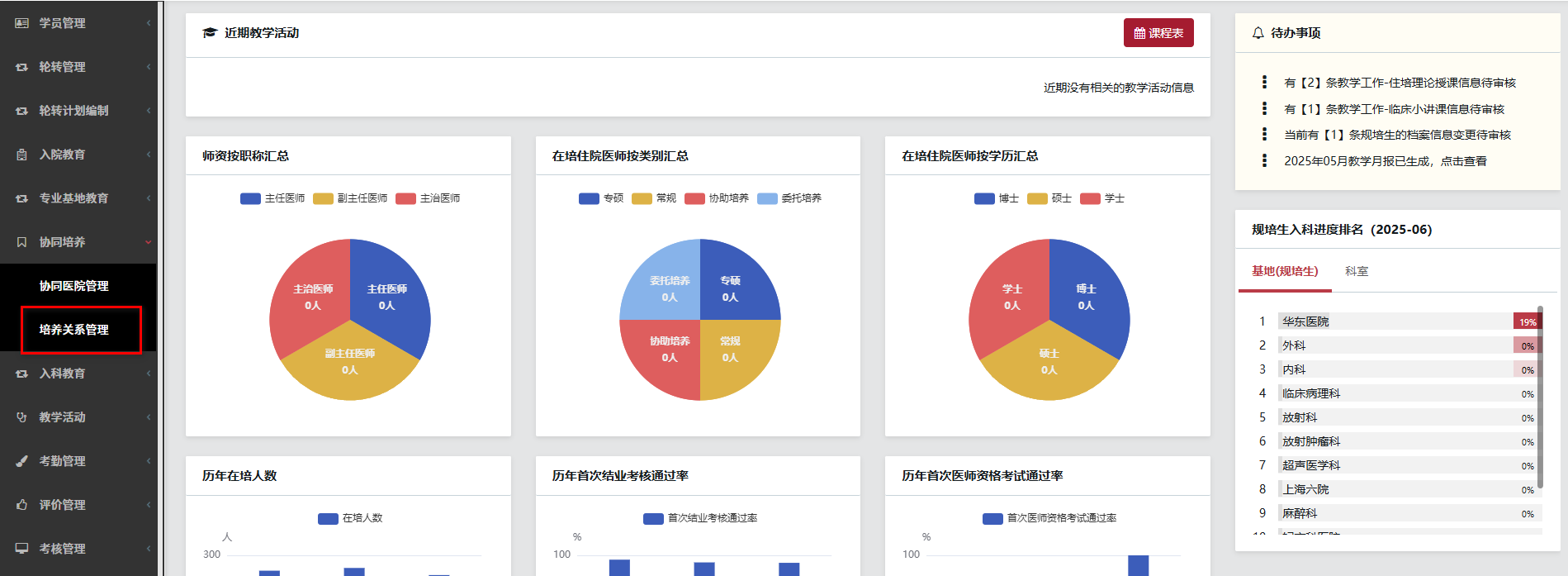Click the ranking list vertical scrollbar

pyautogui.click(x=1540, y=397)
